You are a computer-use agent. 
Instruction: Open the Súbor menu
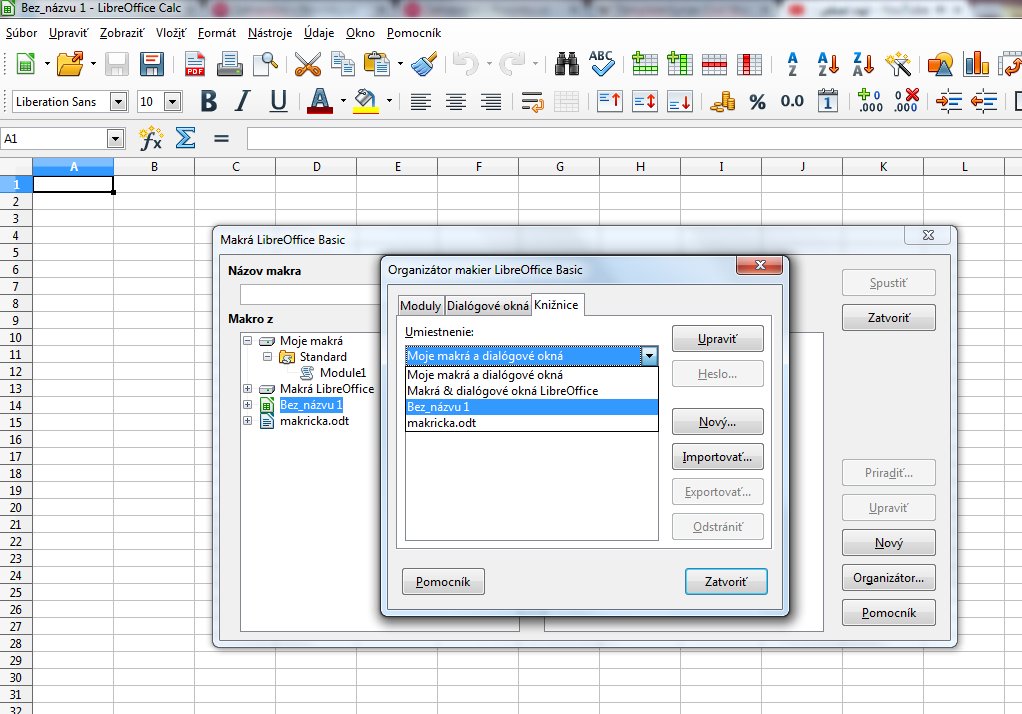pyautogui.click(x=22, y=33)
